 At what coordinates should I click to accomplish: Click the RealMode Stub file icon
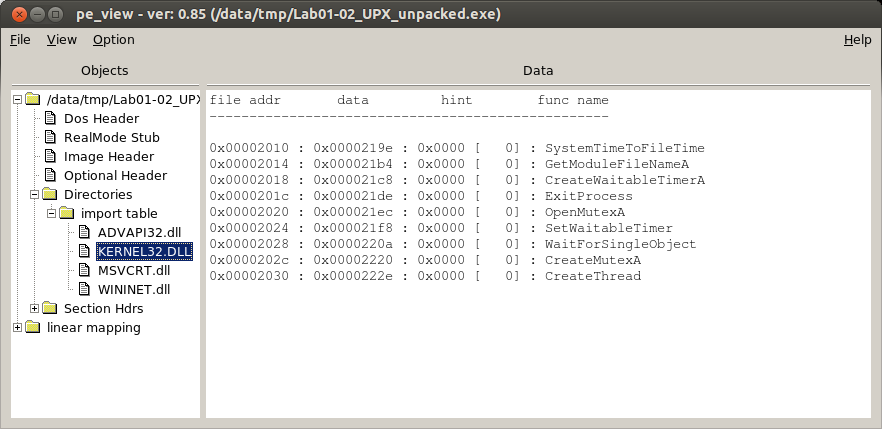click(50, 138)
